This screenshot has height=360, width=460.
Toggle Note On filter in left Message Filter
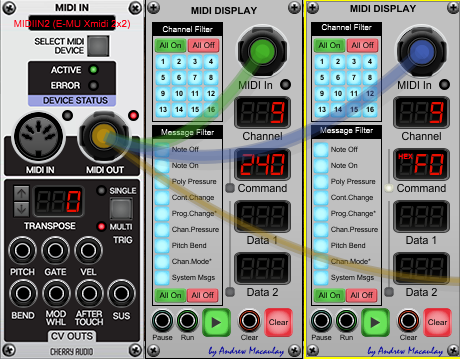[x=162, y=166]
